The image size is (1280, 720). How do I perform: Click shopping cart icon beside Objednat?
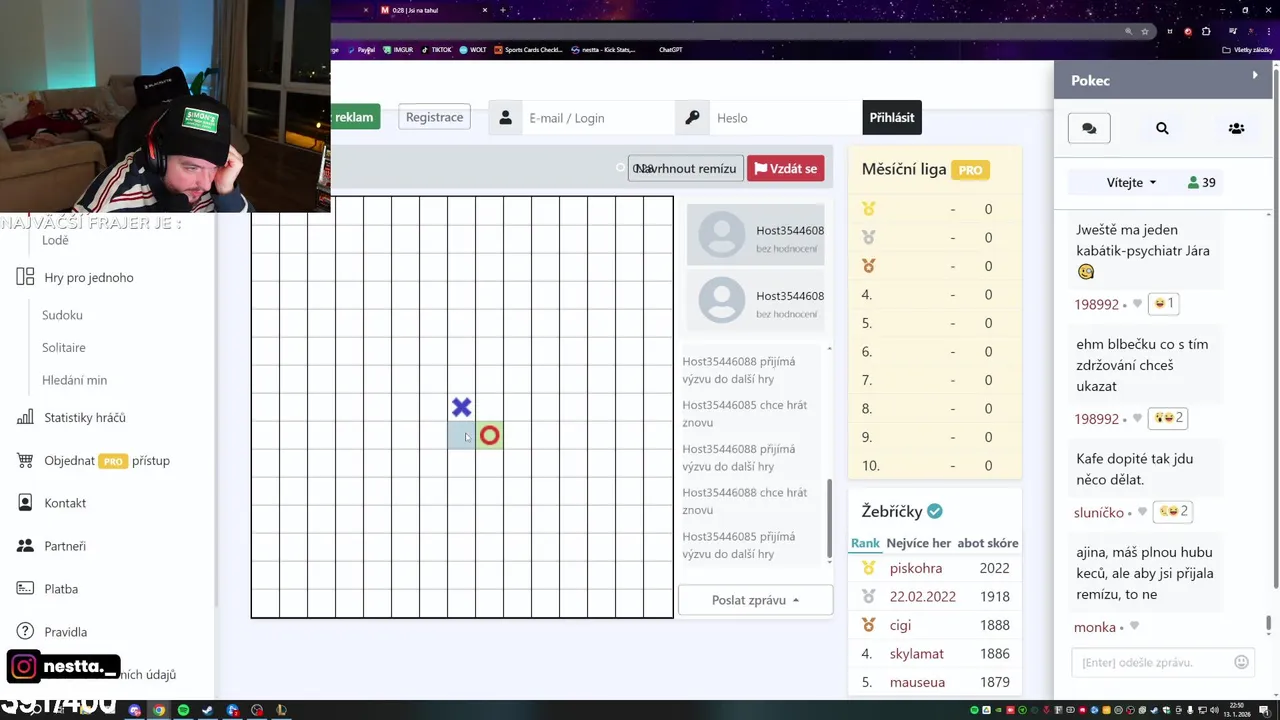25,460
